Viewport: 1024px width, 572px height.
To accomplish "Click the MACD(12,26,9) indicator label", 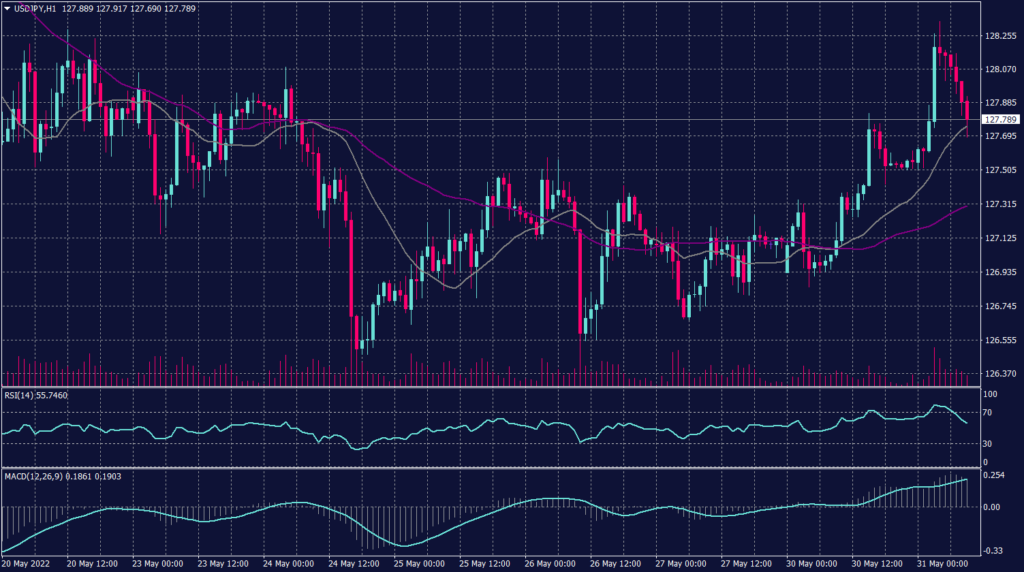I will [39, 478].
